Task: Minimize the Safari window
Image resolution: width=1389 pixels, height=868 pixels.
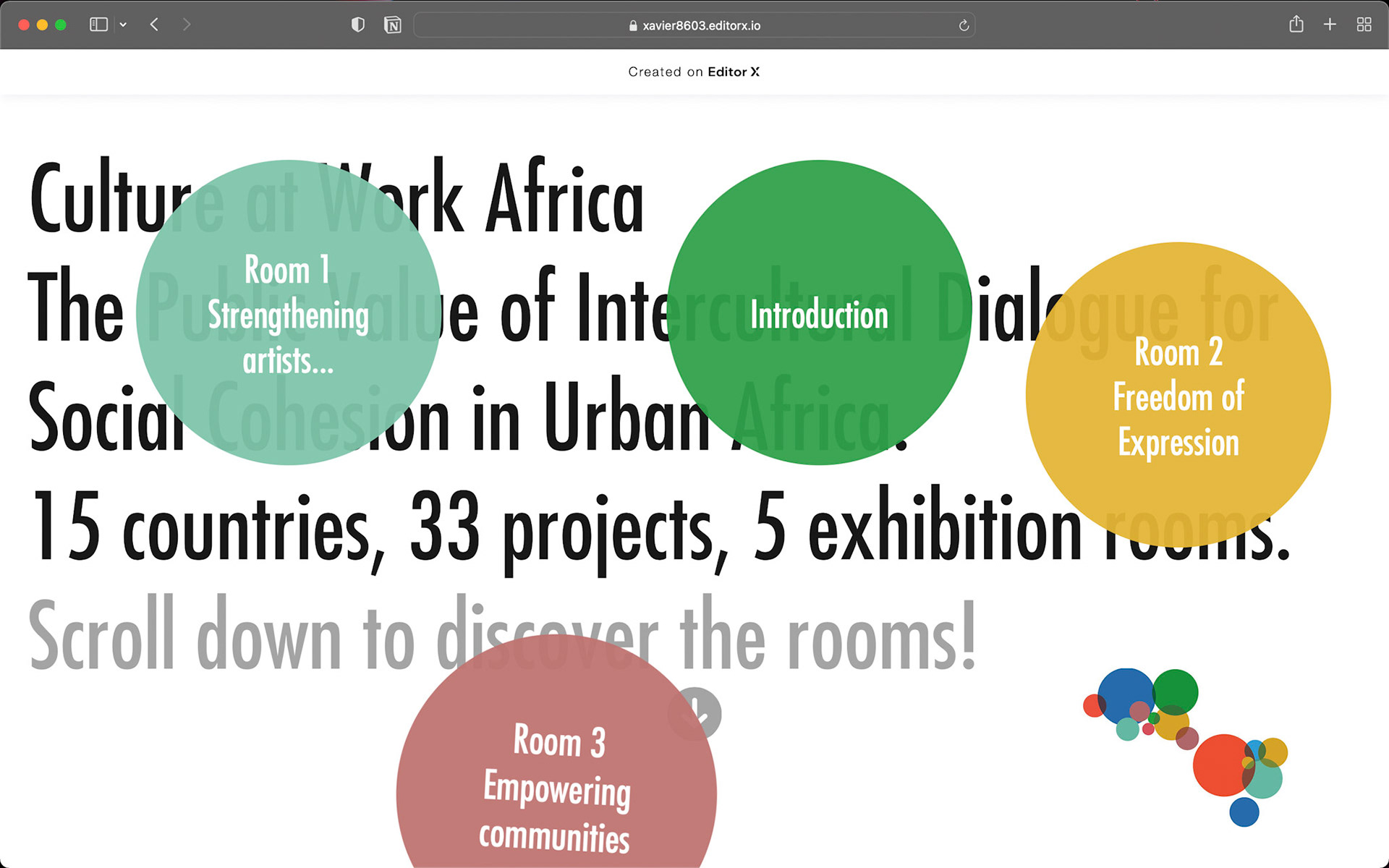Action: pyautogui.click(x=42, y=25)
